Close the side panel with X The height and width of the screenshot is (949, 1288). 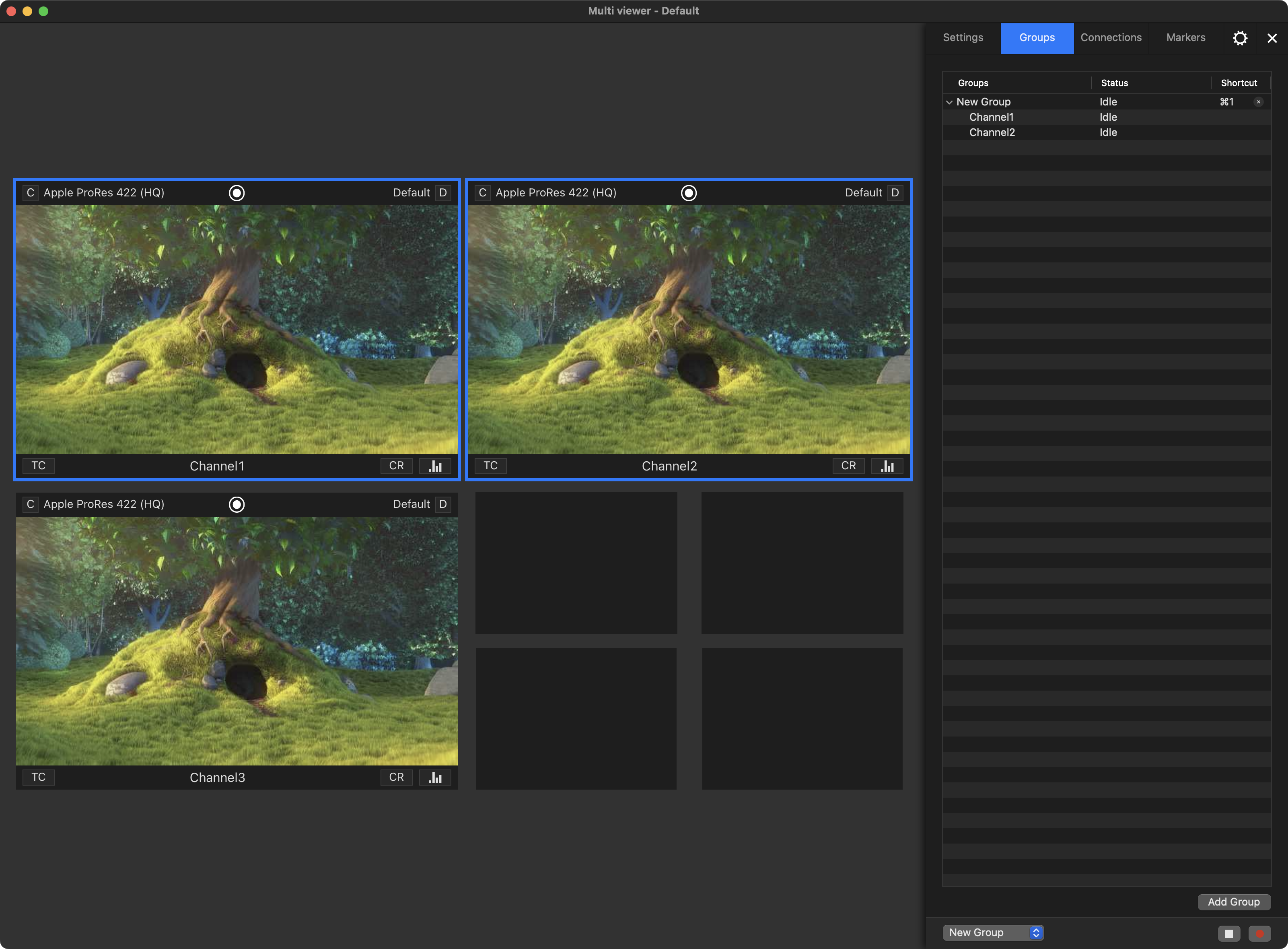(x=1272, y=38)
